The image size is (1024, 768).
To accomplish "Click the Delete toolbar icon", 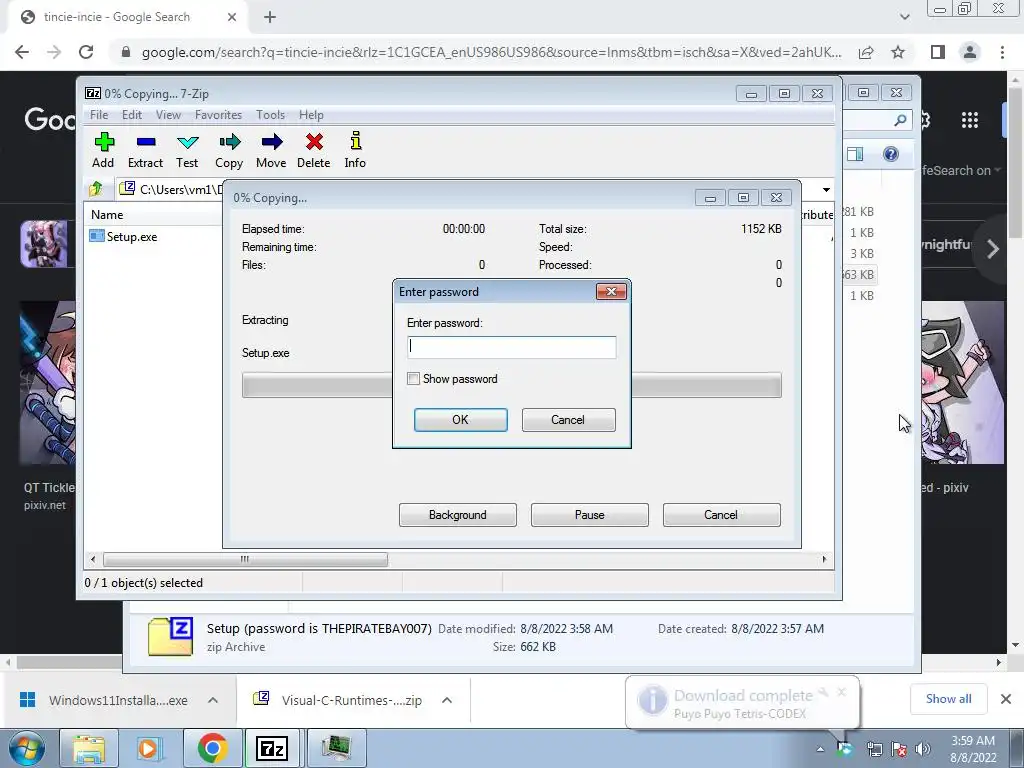I will (314, 142).
